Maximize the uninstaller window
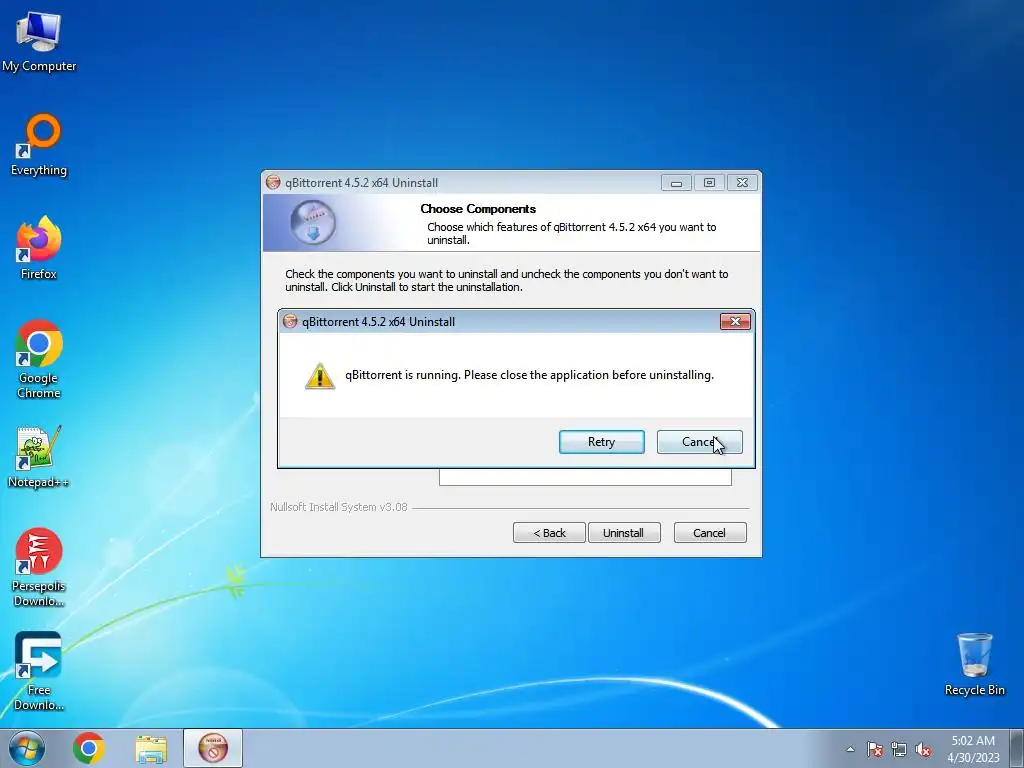The height and width of the screenshot is (768, 1024). 709,183
